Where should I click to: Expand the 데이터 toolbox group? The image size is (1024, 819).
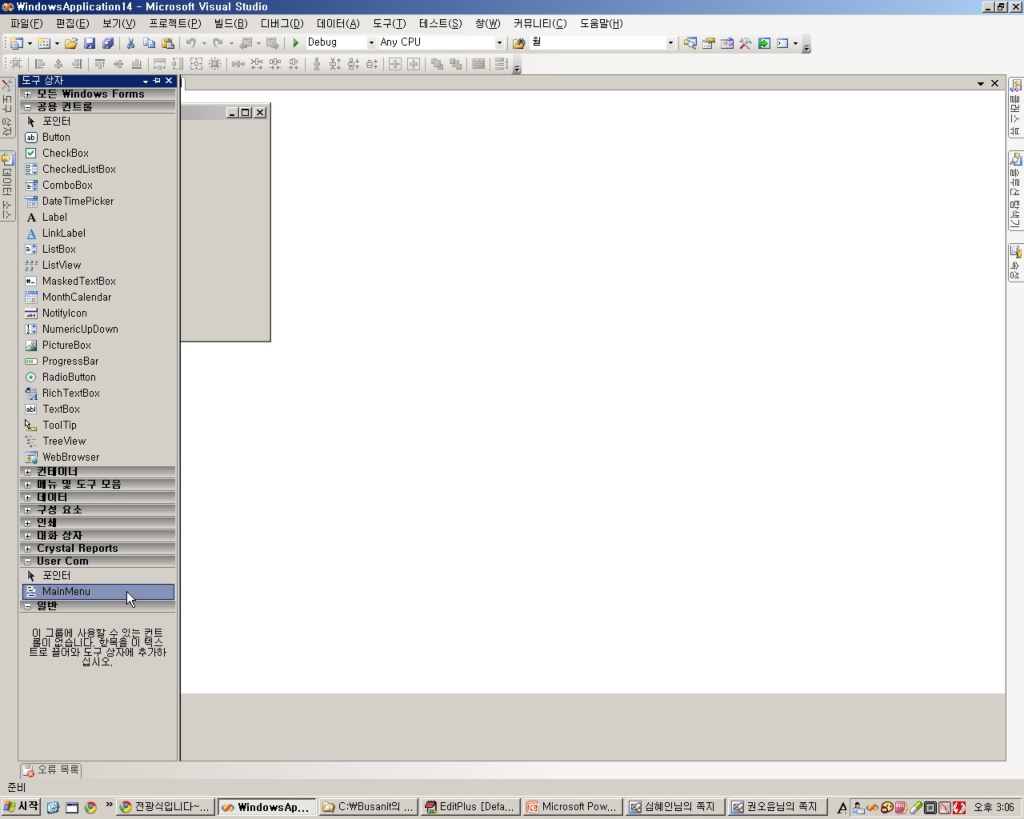[27, 497]
